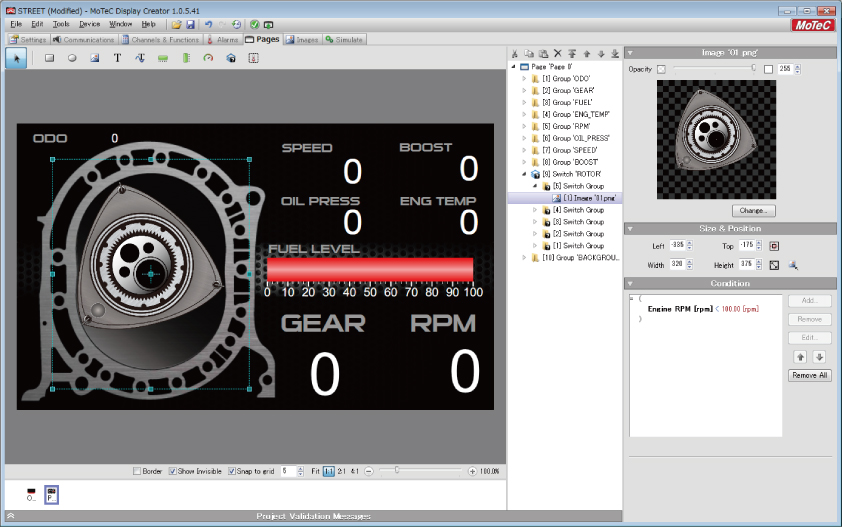Select the Rectangle shape tool
Viewport: 842px width, 527px height.
pyautogui.click(x=49, y=58)
